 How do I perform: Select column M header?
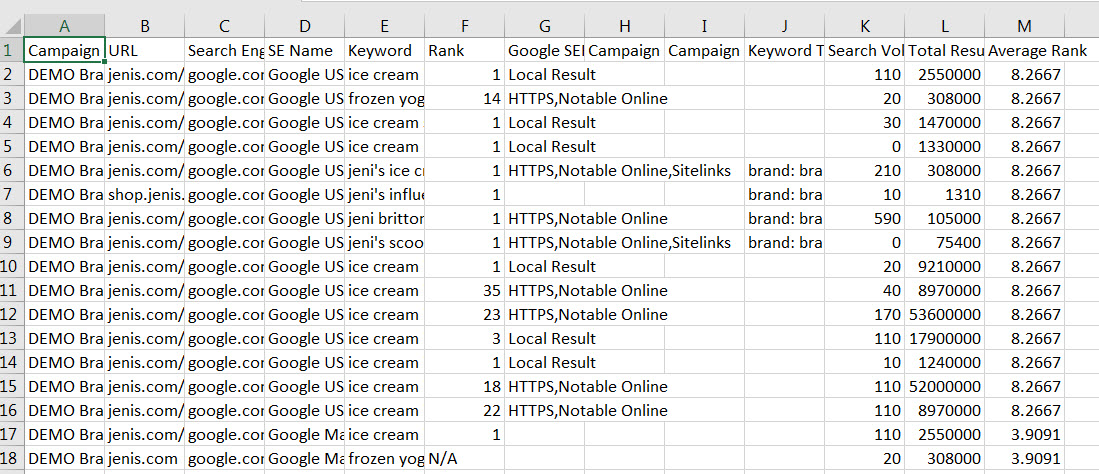[1024, 27]
